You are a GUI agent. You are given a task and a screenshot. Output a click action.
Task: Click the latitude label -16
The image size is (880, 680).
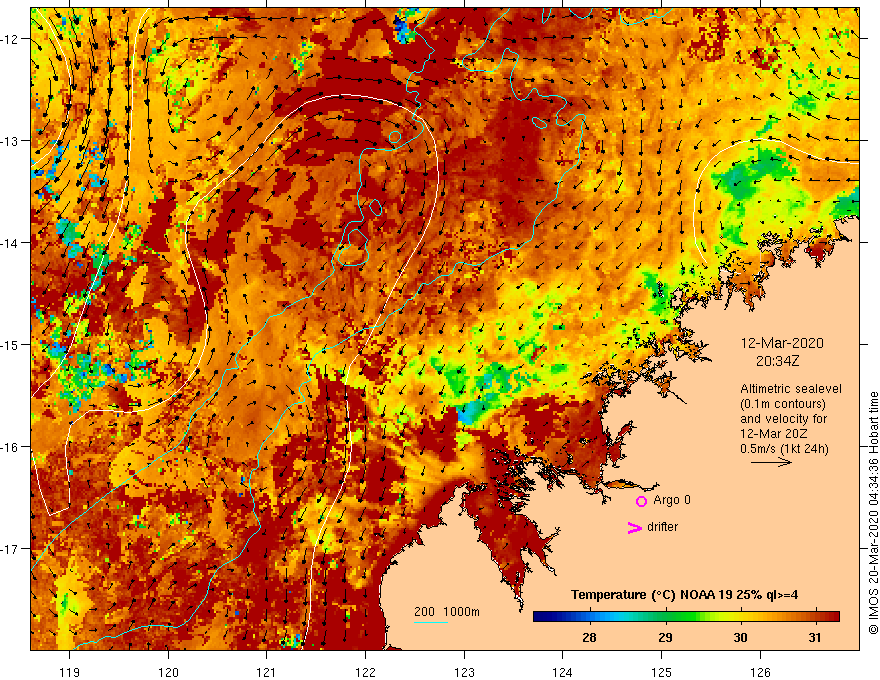pyautogui.click(x=11, y=447)
